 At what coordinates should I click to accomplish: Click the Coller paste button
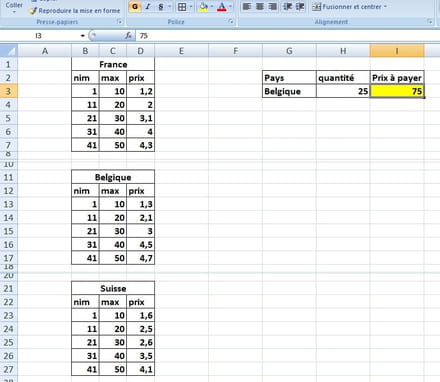point(14,5)
